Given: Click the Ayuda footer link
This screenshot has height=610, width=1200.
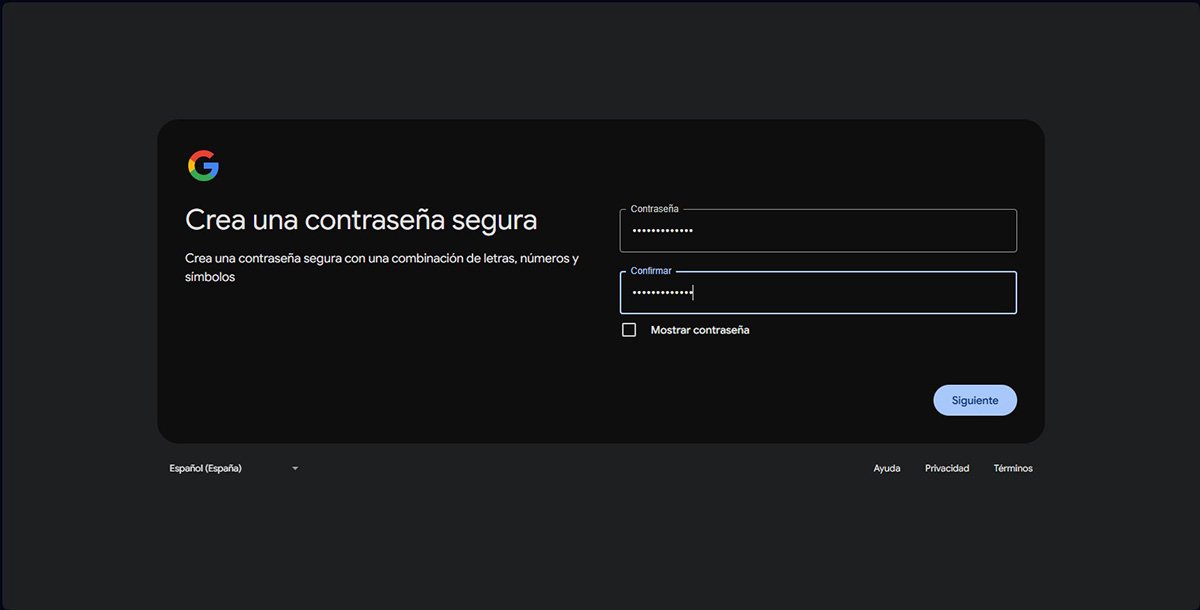Looking at the screenshot, I should click(886, 468).
